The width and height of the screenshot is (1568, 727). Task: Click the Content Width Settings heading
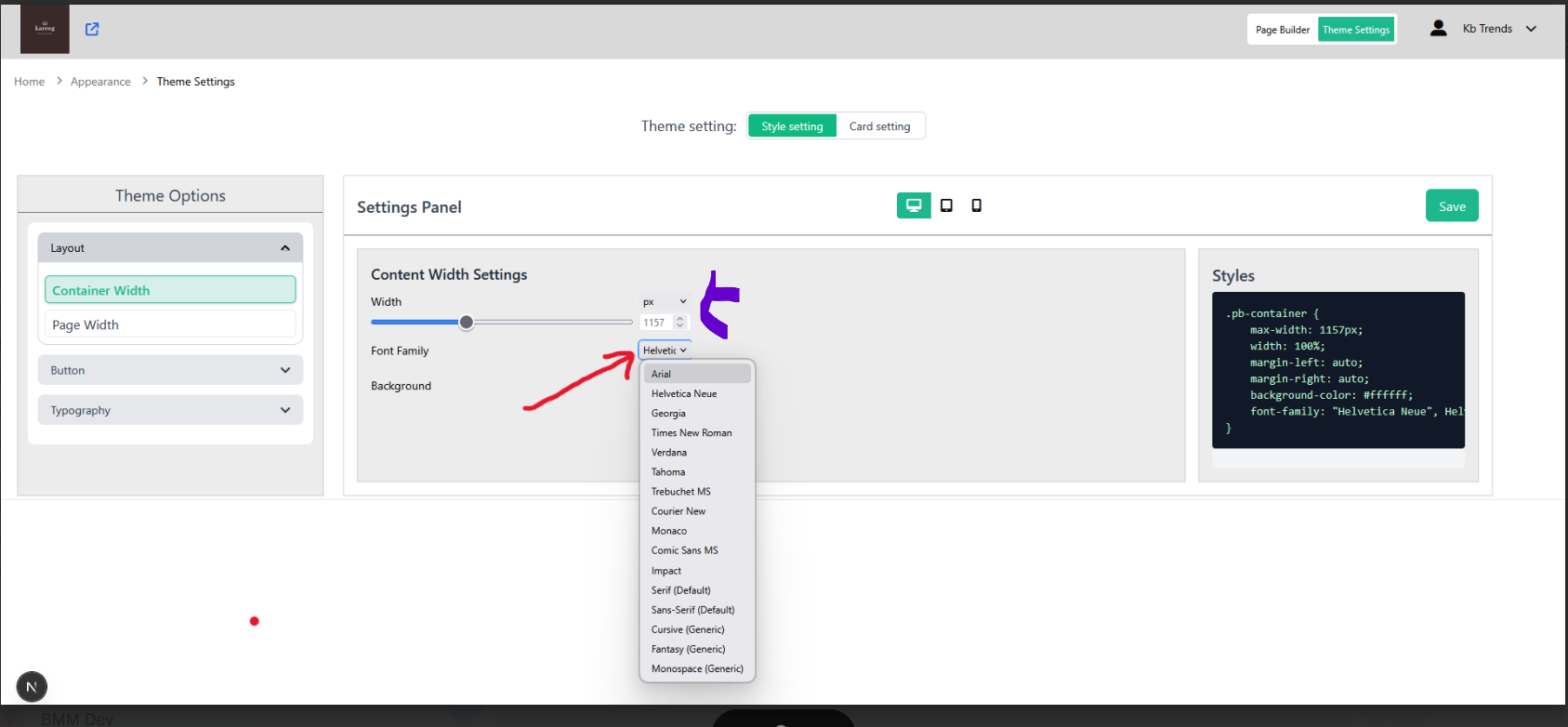click(x=449, y=274)
